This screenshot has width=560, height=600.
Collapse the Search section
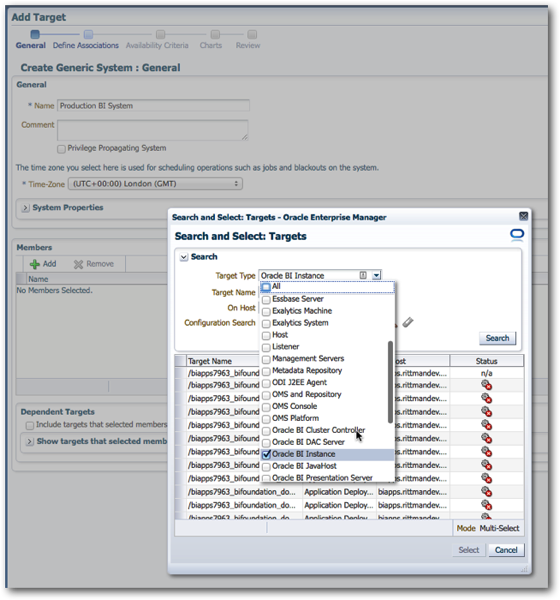[x=184, y=257]
